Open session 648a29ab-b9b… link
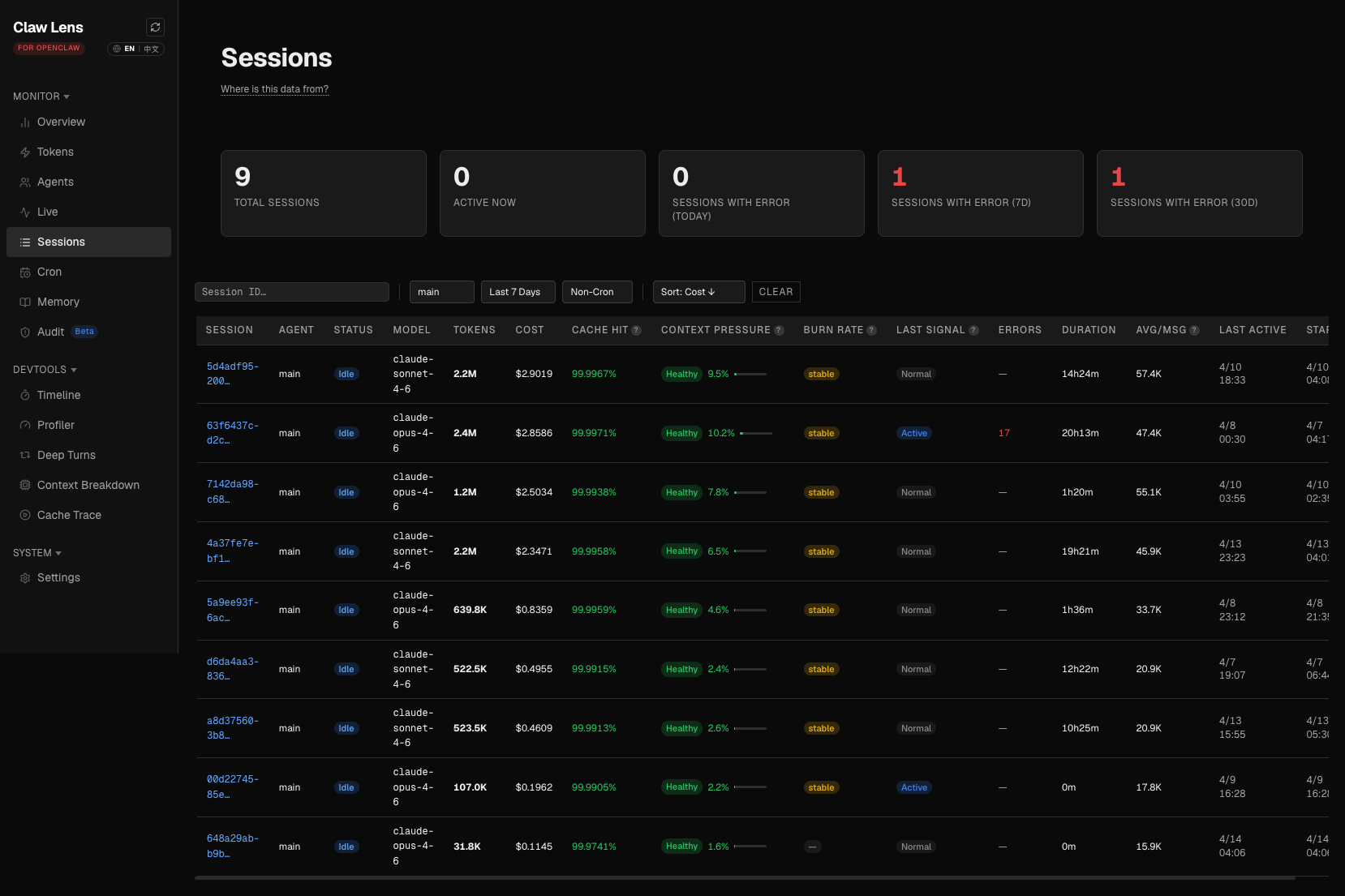 (233, 847)
